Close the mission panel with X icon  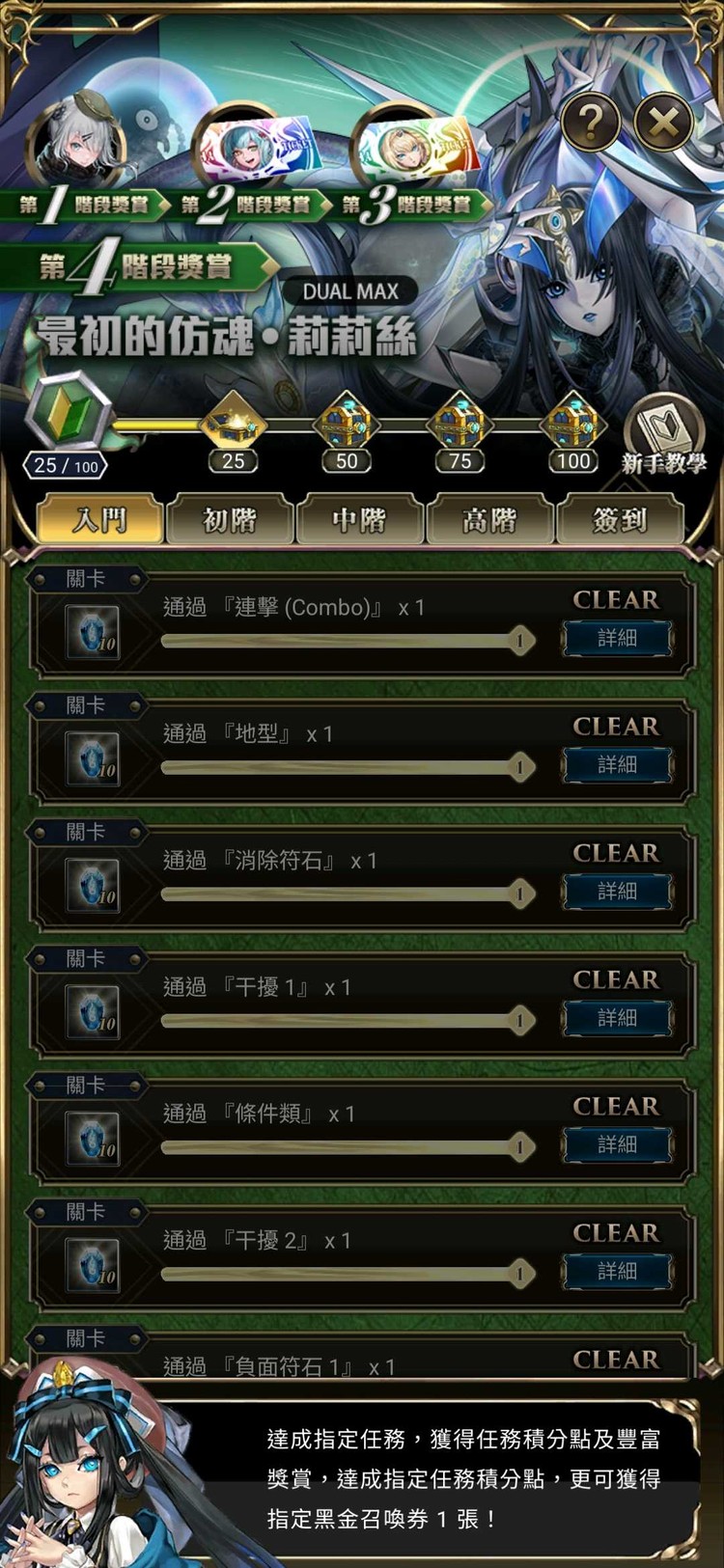pos(663,122)
